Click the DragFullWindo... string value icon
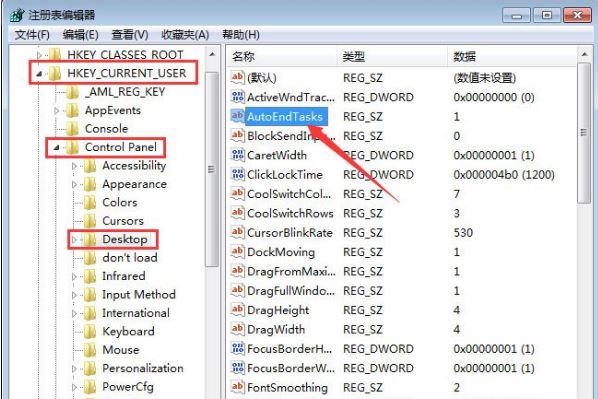Viewport: 598px width, 399px height. coord(238,290)
